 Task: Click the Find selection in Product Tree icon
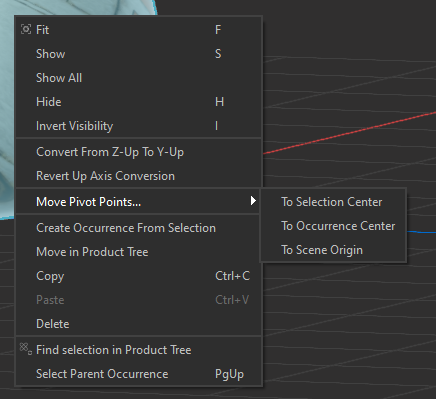[x=26, y=349]
